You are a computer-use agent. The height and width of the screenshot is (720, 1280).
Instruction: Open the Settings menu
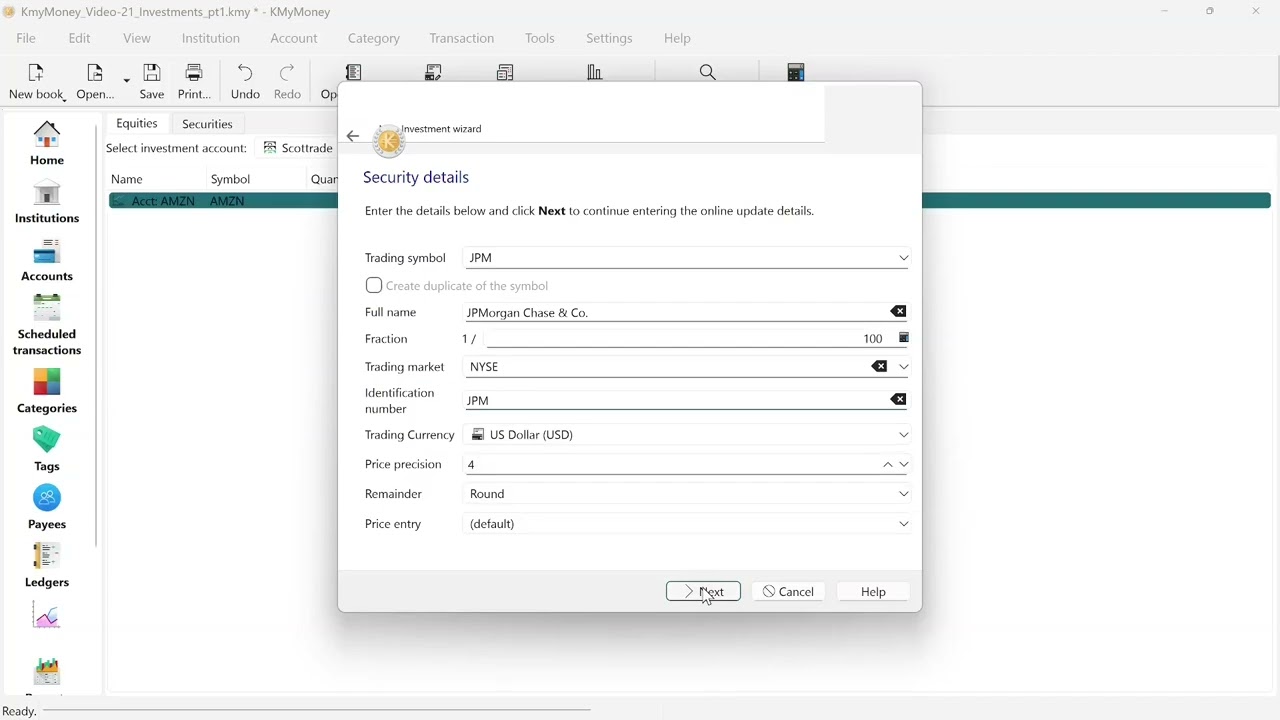(609, 38)
